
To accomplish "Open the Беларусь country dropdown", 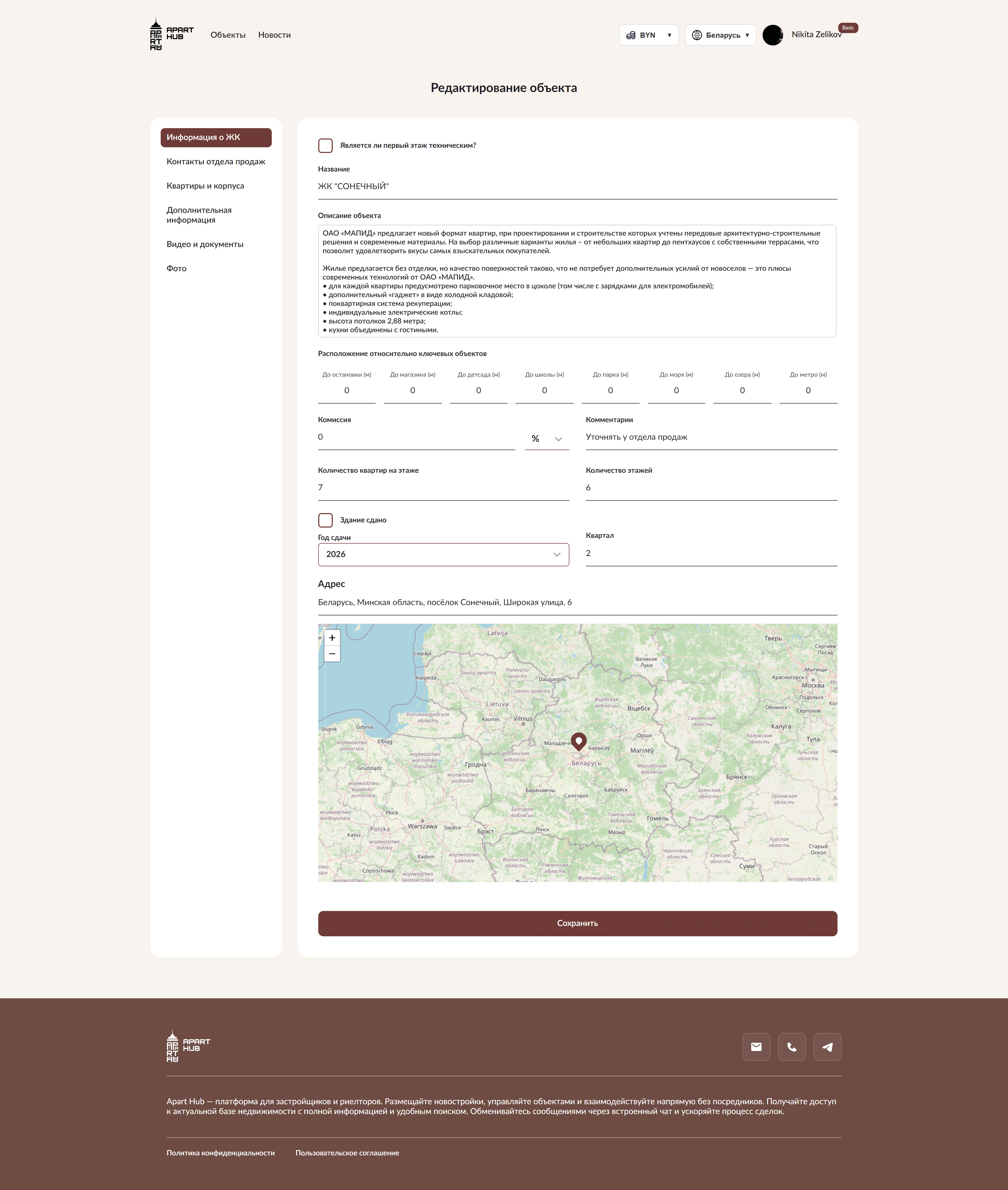I will point(720,35).
